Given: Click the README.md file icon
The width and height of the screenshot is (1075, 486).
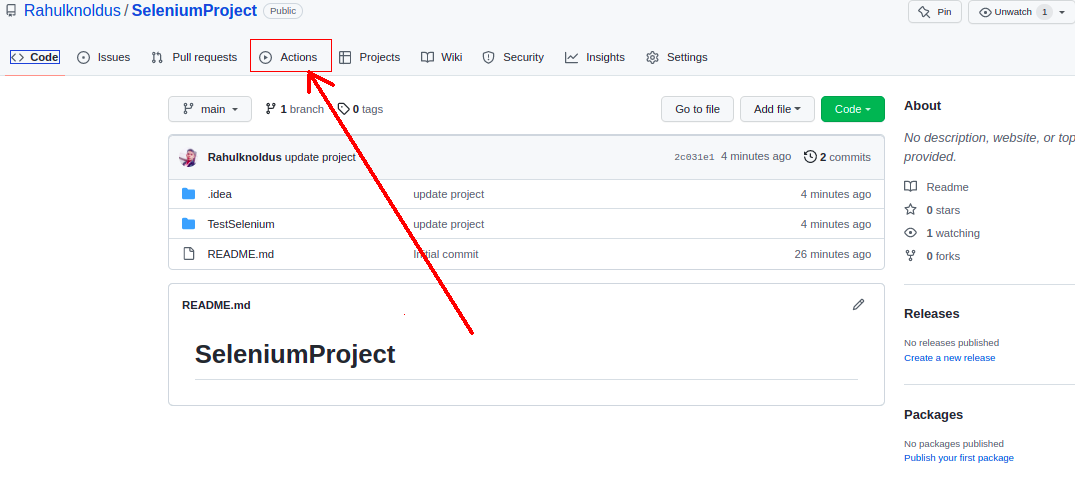Looking at the screenshot, I should click(x=189, y=254).
